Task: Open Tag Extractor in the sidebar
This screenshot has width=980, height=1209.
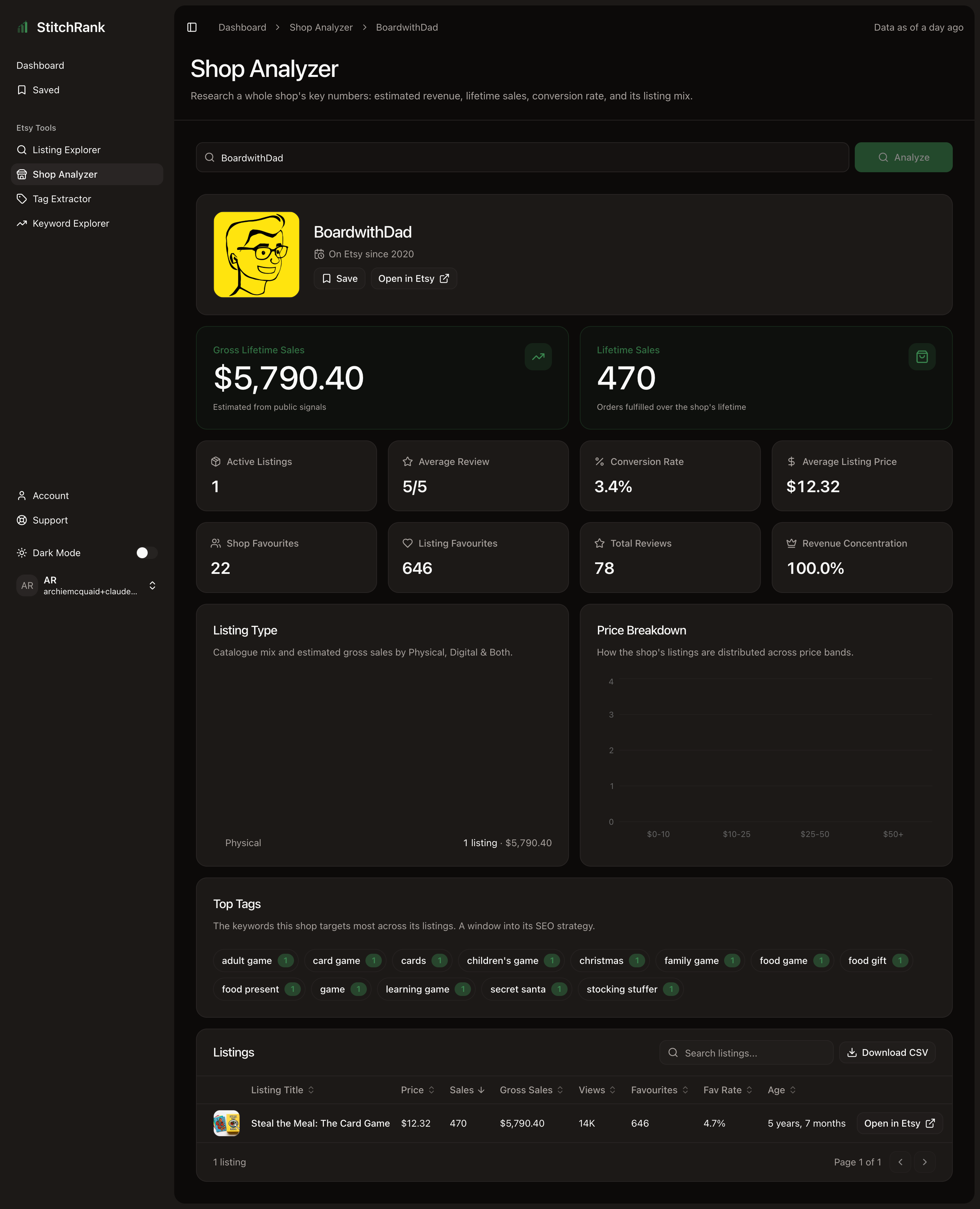Action: pyautogui.click(x=87, y=199)
